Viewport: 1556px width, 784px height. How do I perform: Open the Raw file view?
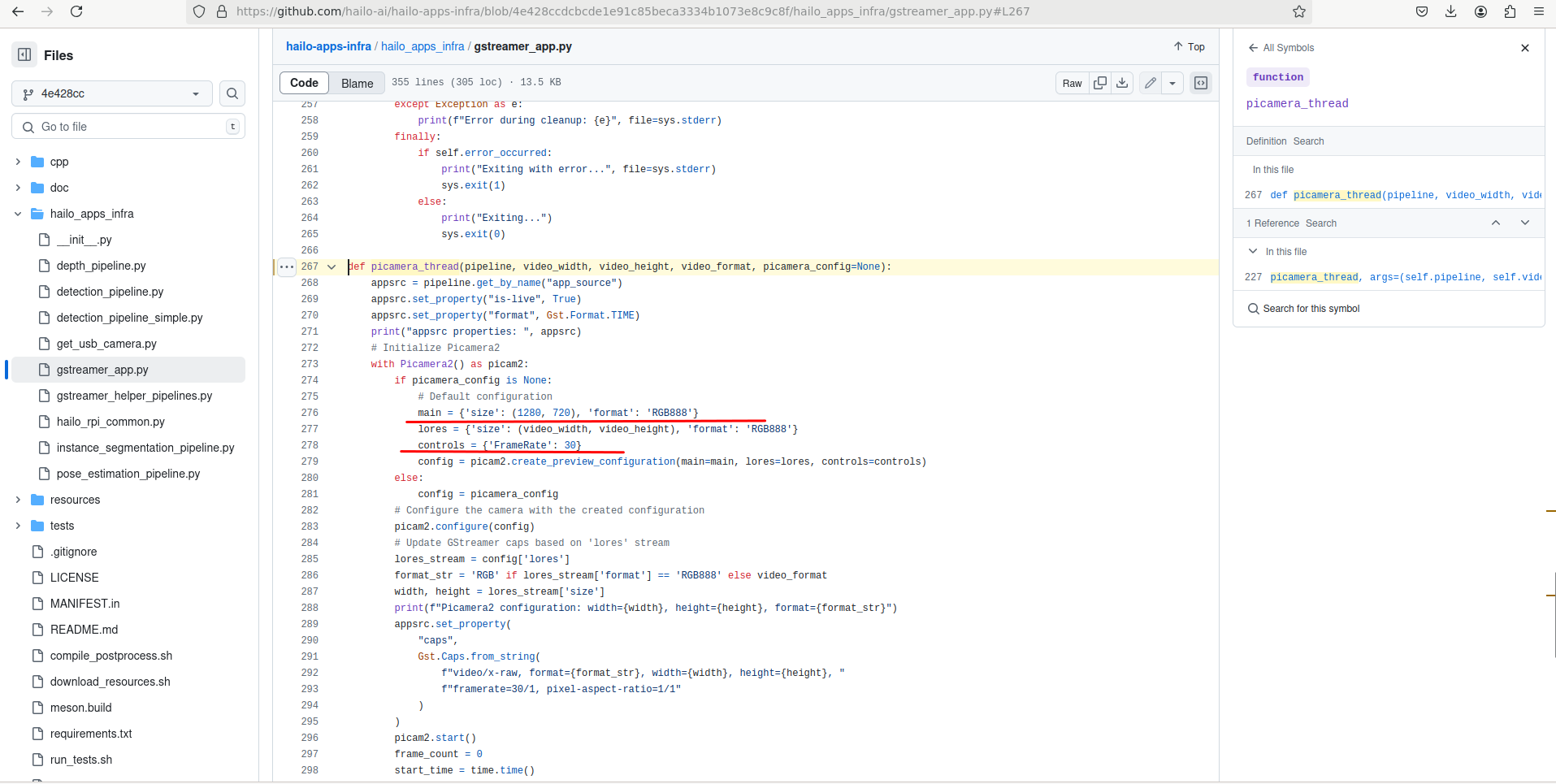pyautogui.click(x=1072, y=83)
